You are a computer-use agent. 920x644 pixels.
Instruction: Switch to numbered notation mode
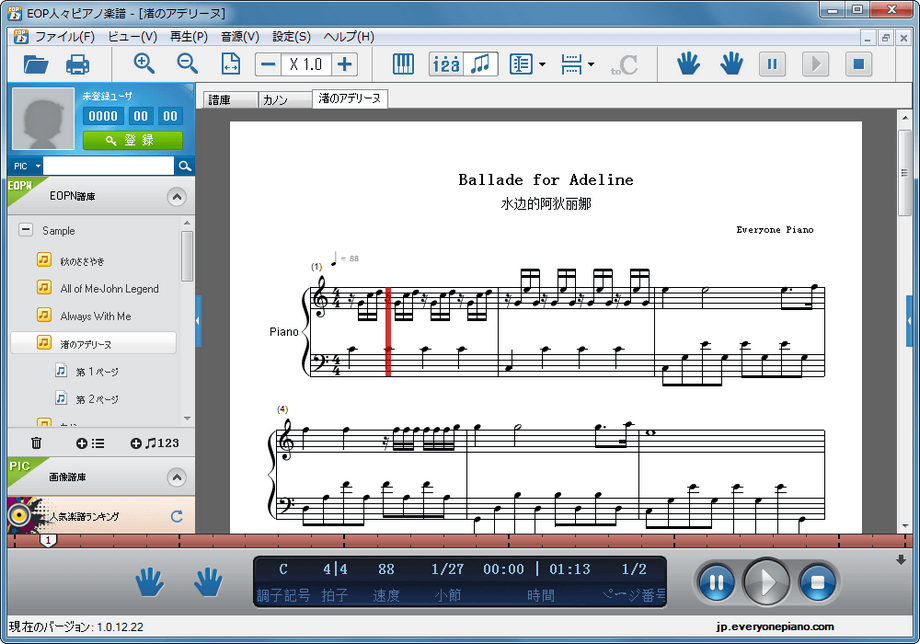tap(447, 64)
